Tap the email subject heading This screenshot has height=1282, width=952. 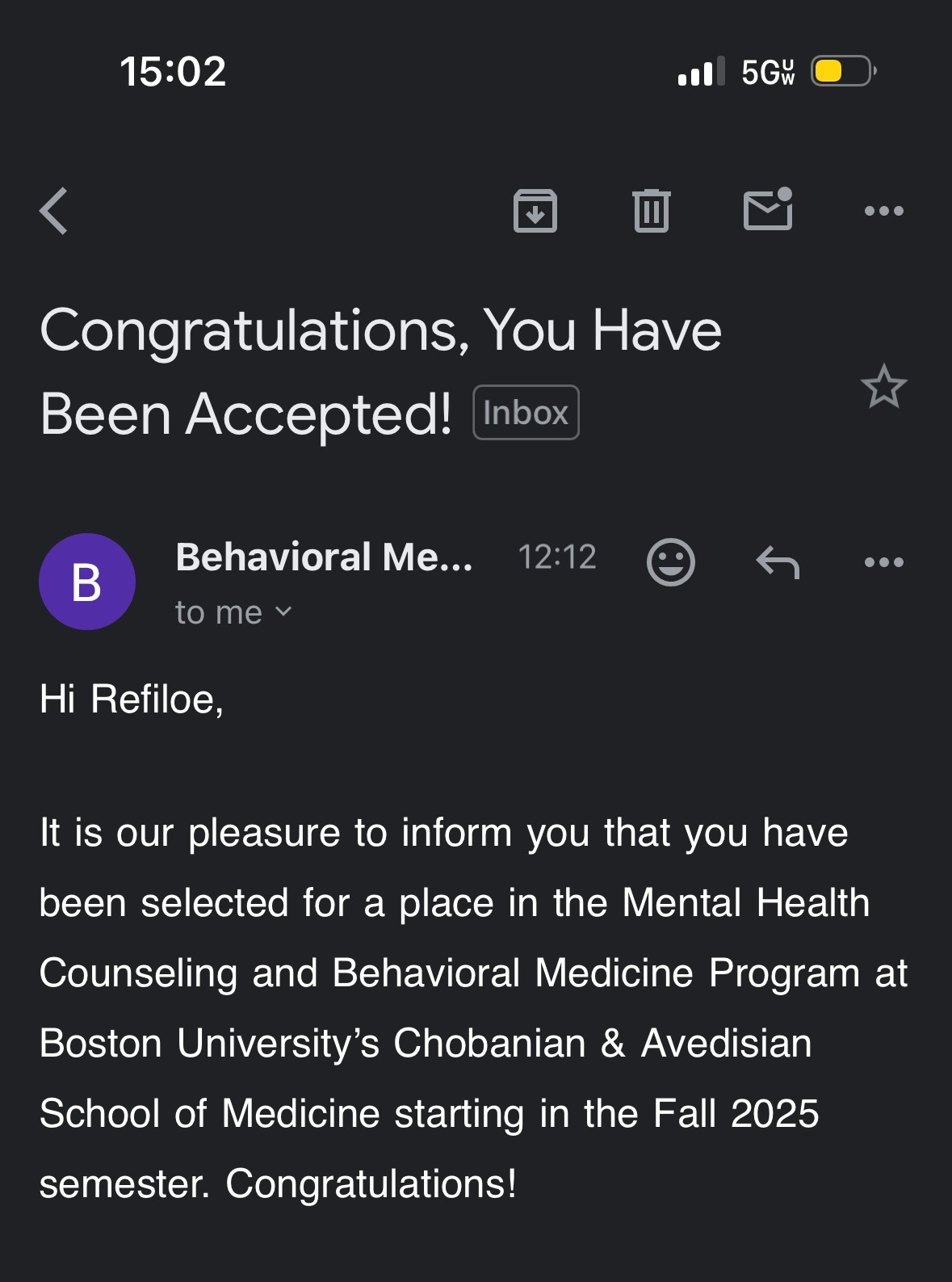pyautogui.click(x=380, y=372)
